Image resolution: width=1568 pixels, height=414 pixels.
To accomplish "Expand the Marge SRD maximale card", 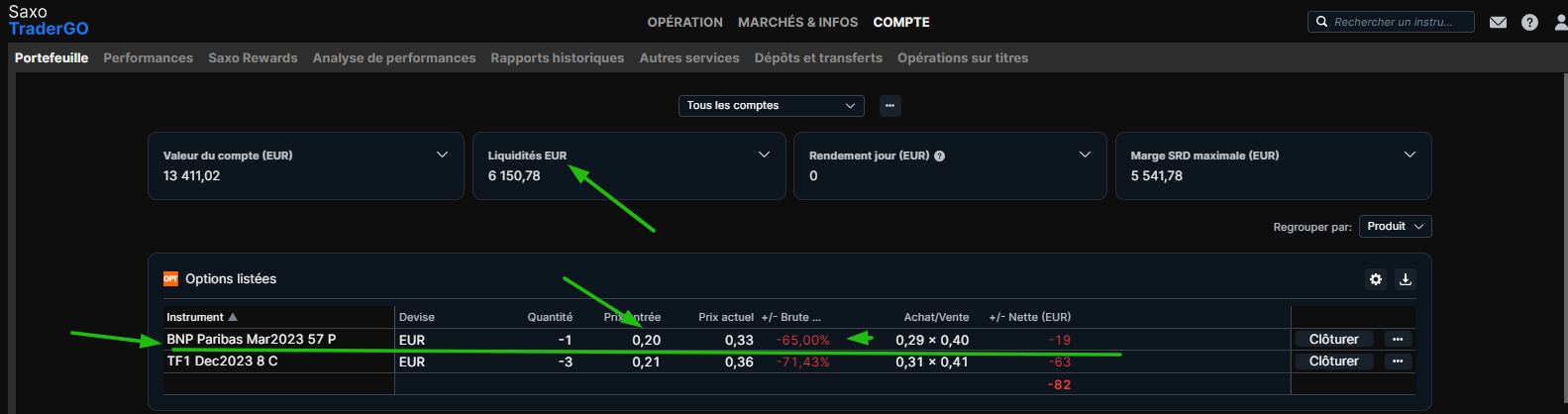I will click(x=1410, y=155).
